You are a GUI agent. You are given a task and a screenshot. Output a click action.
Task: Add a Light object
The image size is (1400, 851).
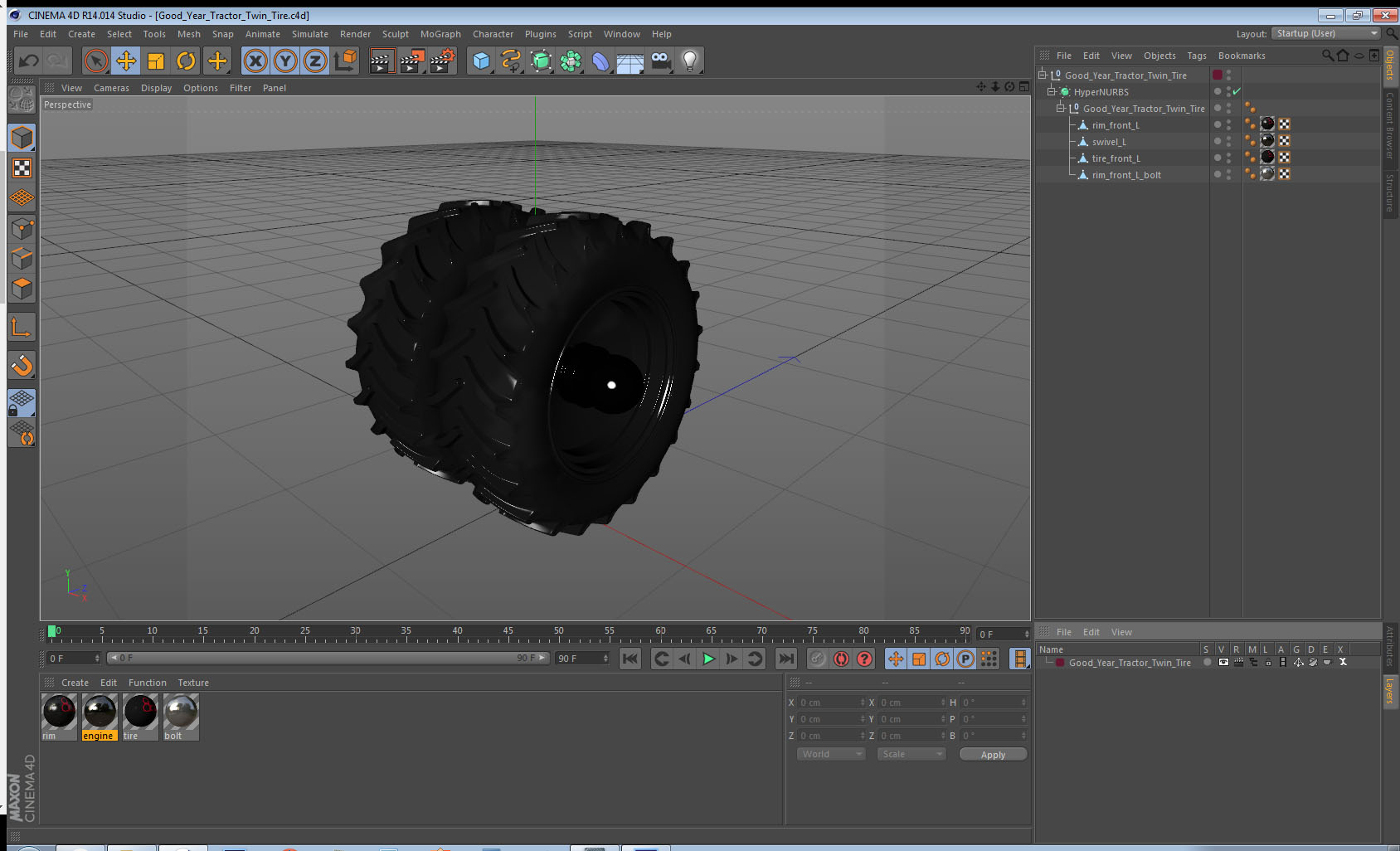point(690,61)
